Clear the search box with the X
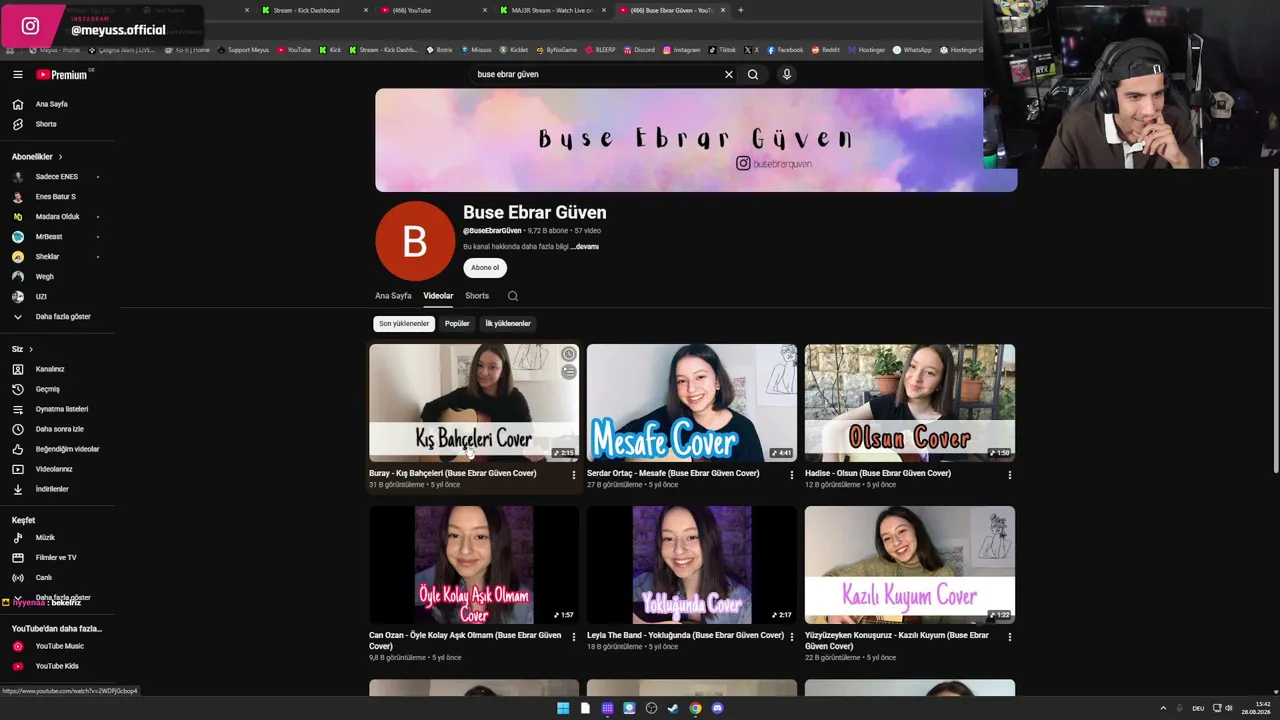Viewport: 1280px width, 720px height. click(x=729, y=74)
